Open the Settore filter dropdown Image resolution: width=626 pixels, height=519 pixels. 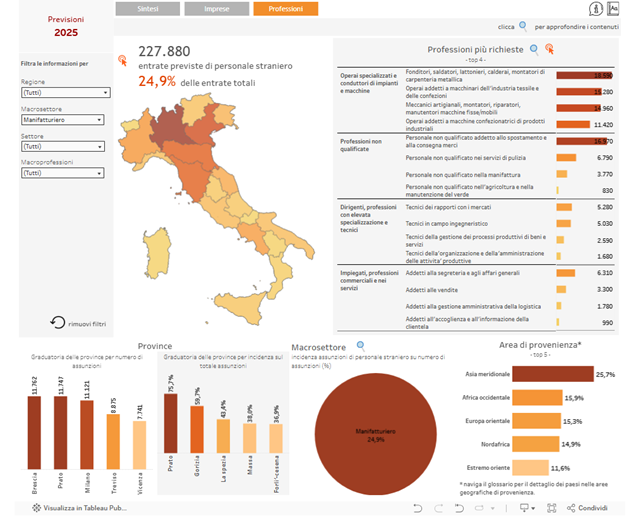coord(65,146)
